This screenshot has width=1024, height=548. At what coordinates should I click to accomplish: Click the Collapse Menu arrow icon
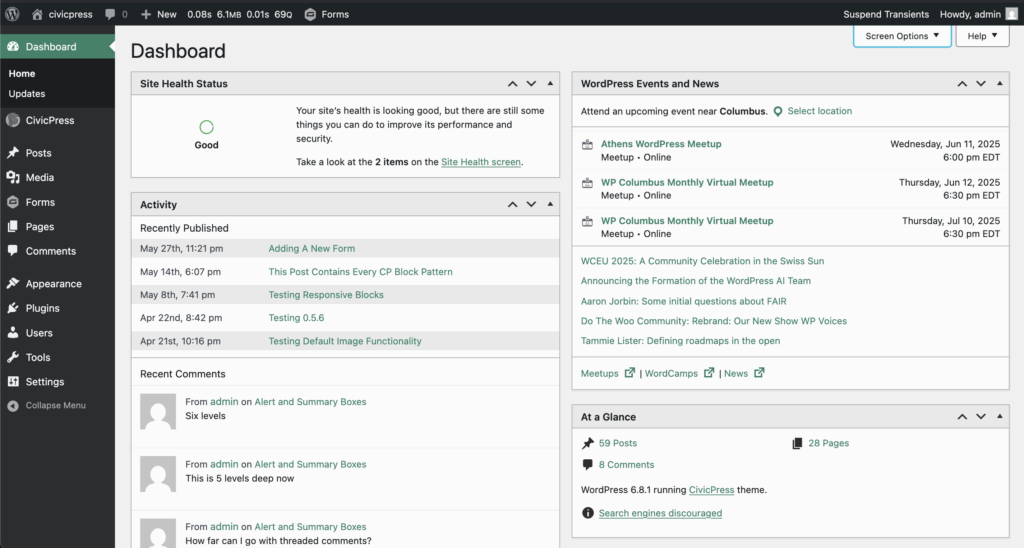tap(13, 406)
